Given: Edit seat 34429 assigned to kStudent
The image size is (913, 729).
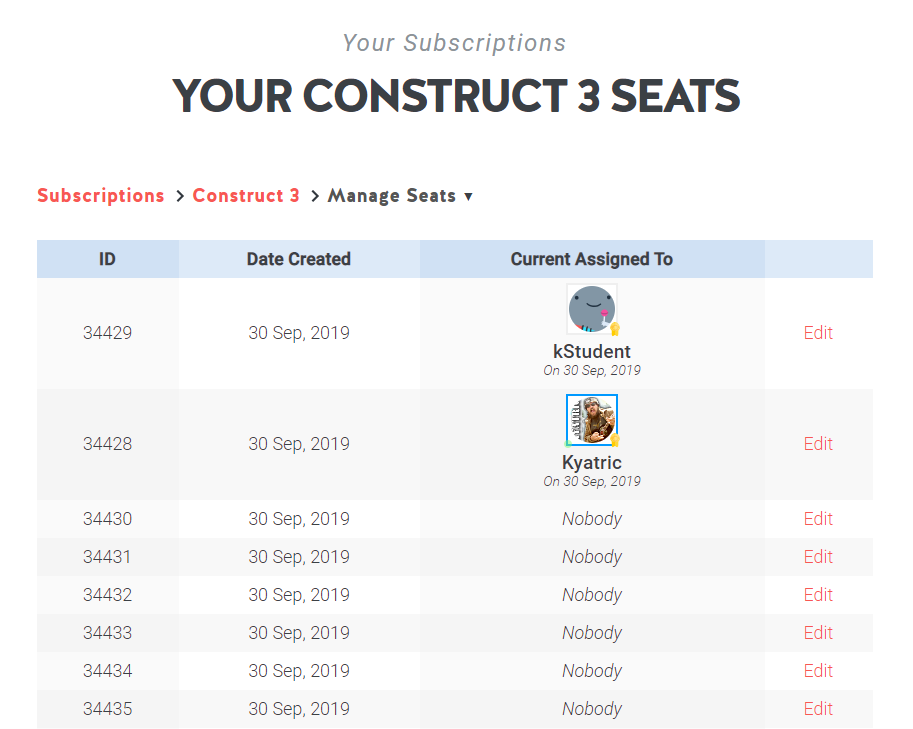Looking at the screenshot, I should tap(818, 333).
